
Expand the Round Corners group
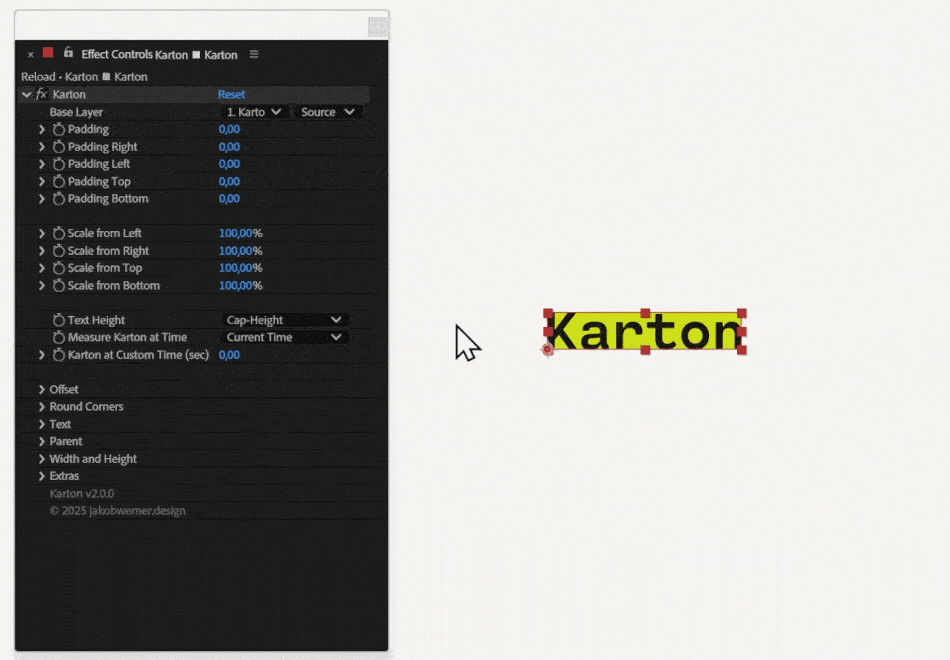pyautogui.click(x=42, y=407)
